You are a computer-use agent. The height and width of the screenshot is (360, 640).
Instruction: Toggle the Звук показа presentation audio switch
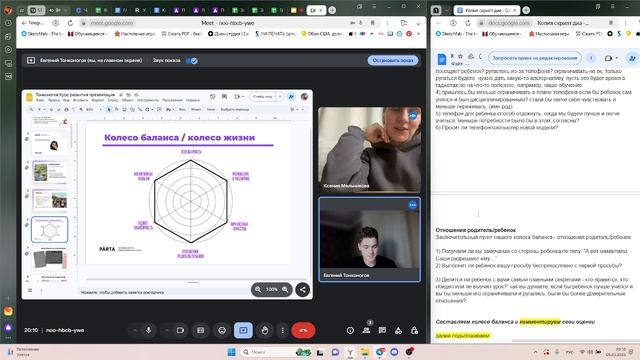192,60
